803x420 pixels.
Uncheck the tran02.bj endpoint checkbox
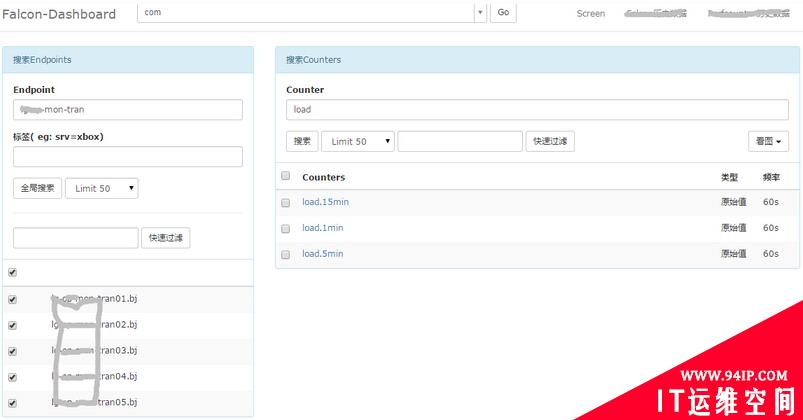(12, 325)
